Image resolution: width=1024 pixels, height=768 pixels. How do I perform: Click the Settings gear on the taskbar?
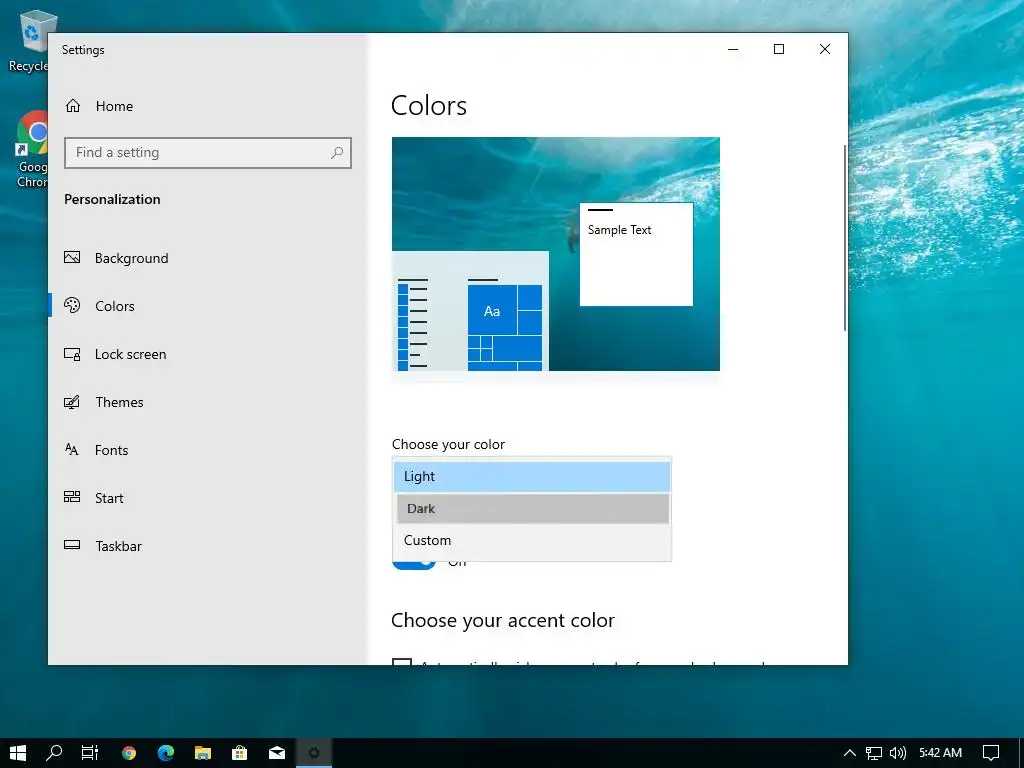(314, 753)
